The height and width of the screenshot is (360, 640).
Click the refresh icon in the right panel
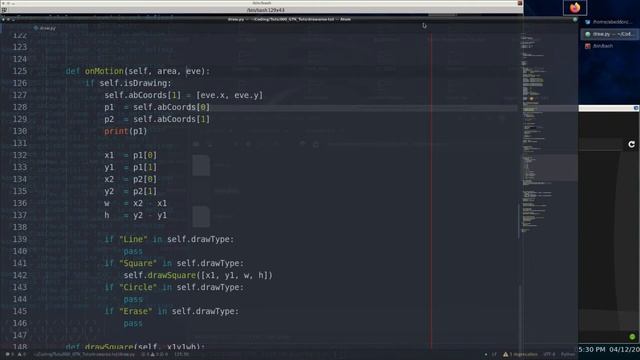(x=631, y=144)
